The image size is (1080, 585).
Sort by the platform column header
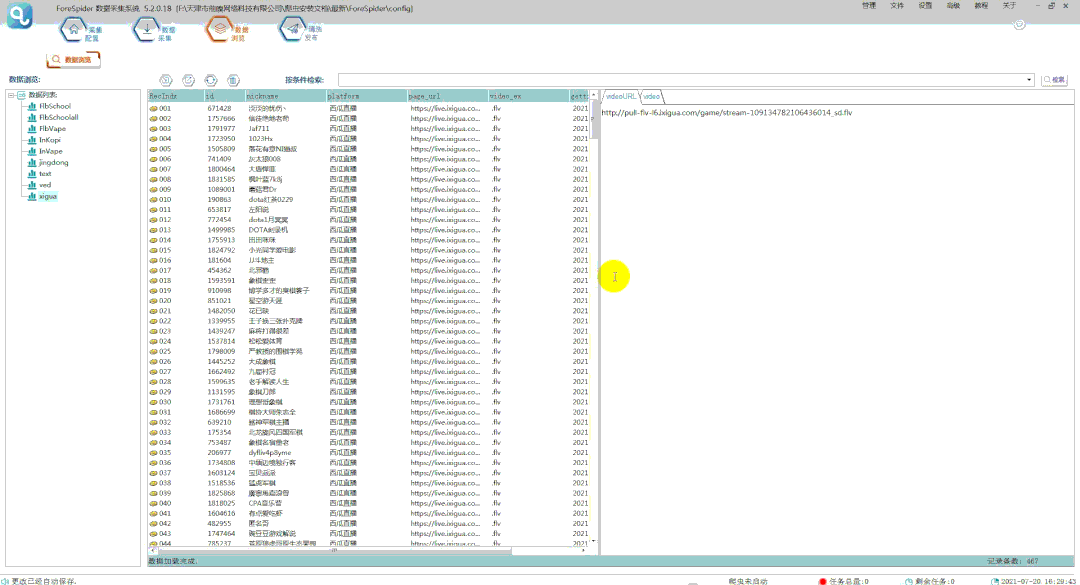pyautogui.click(x=366, y=96)
